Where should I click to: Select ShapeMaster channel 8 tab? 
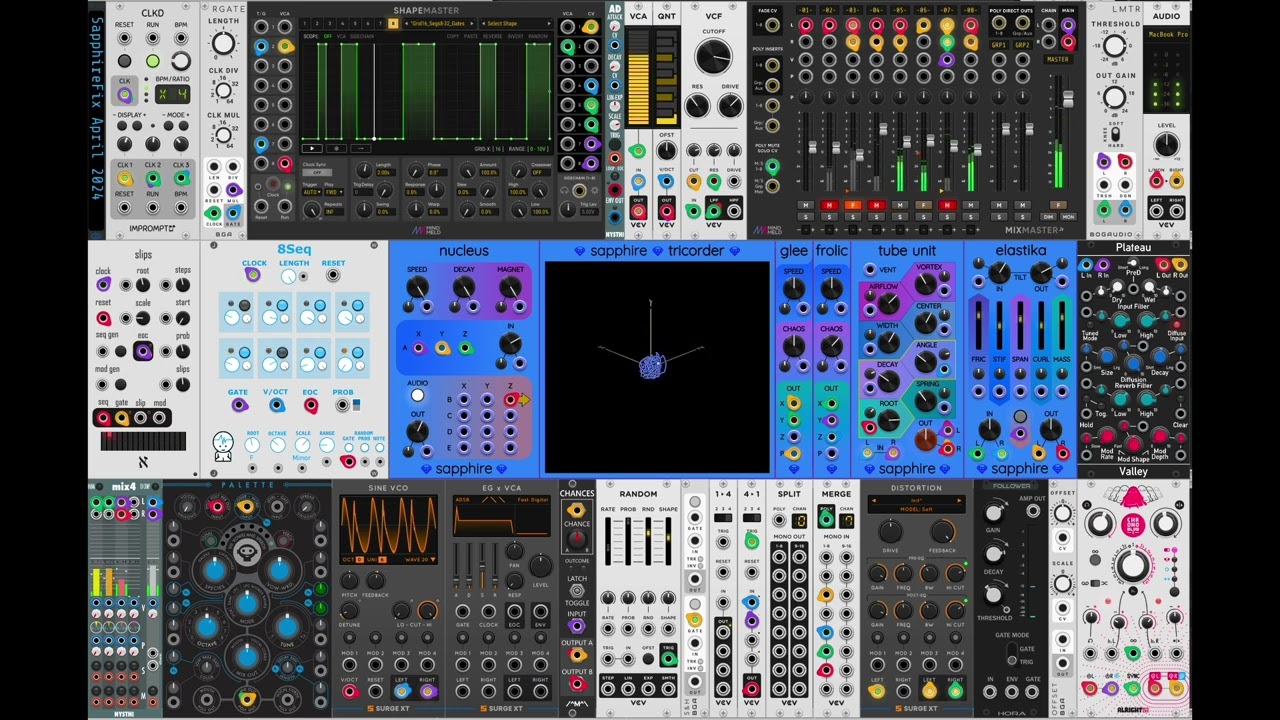point(393,24)
